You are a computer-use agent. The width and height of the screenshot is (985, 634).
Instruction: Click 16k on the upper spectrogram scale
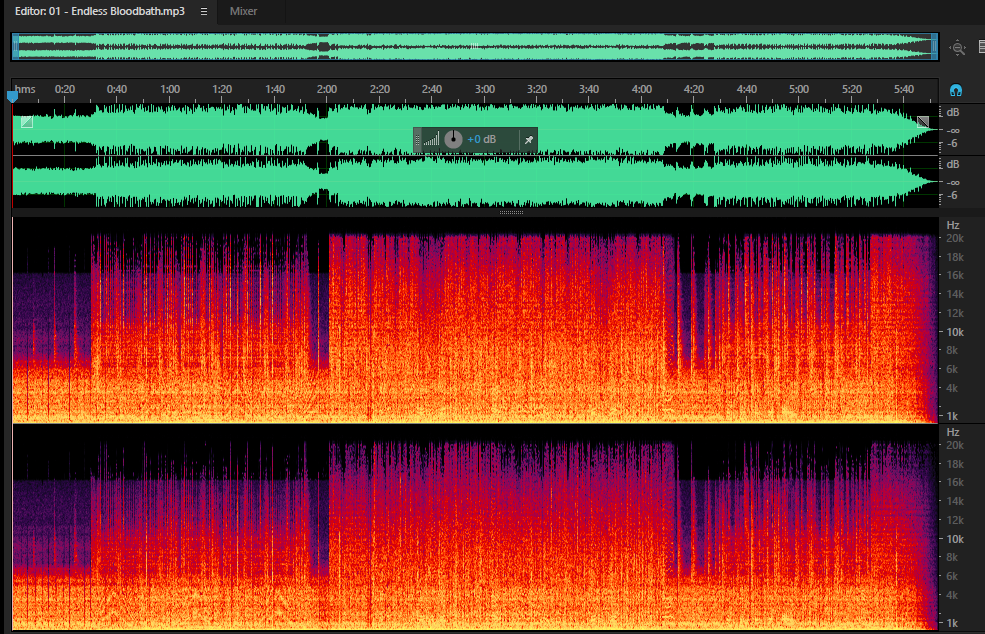click(x=955, y=275)
